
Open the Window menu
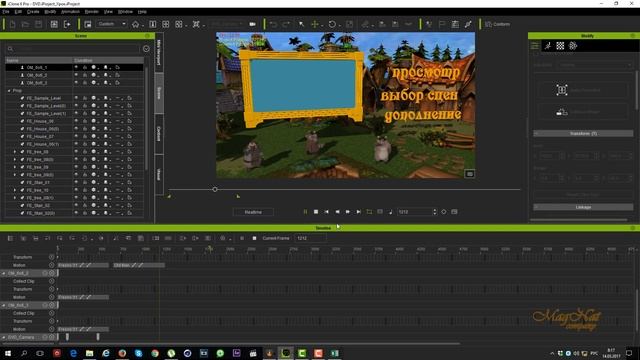point(125,12)
